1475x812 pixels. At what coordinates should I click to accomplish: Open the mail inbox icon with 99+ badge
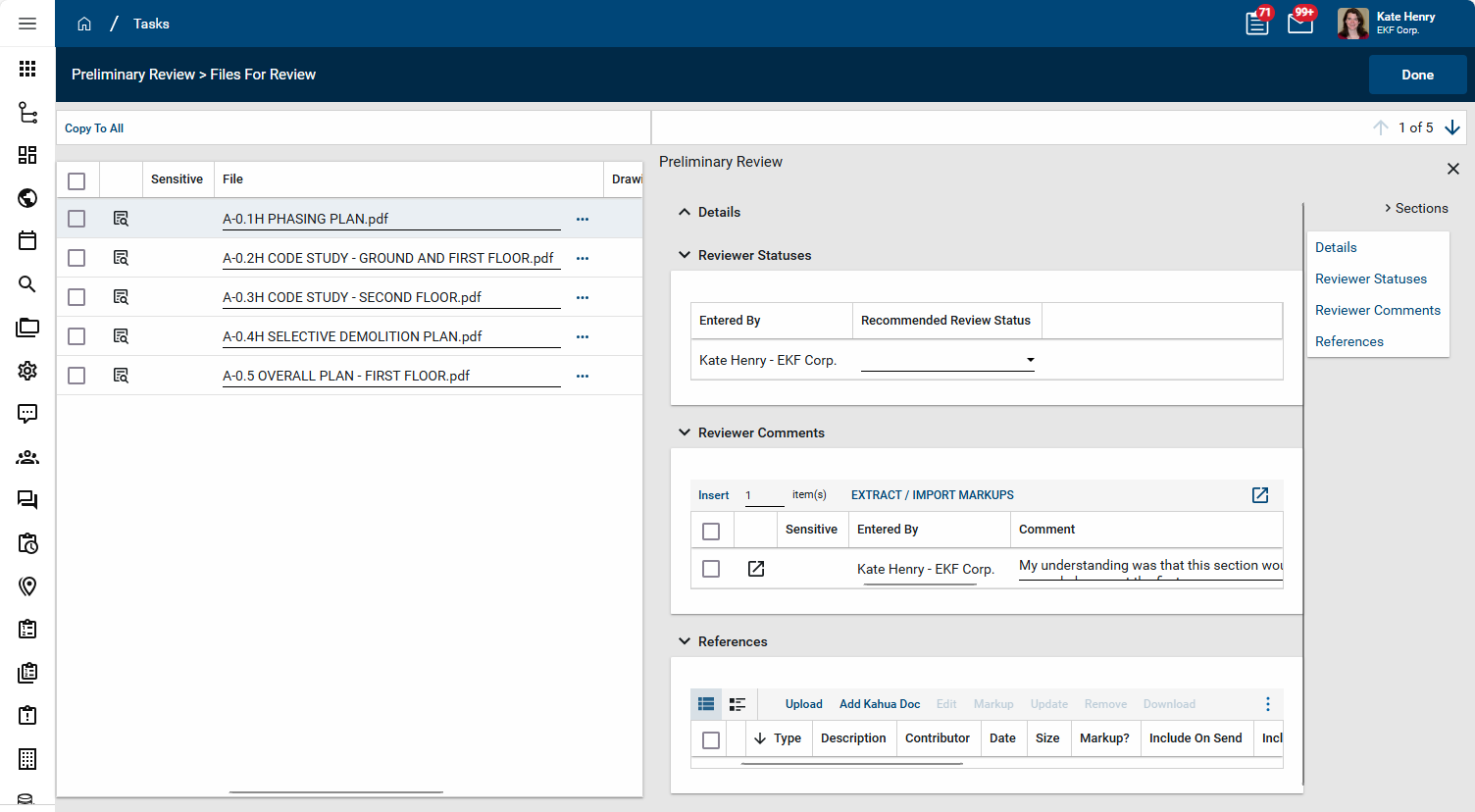click(x=1300, y=24)
